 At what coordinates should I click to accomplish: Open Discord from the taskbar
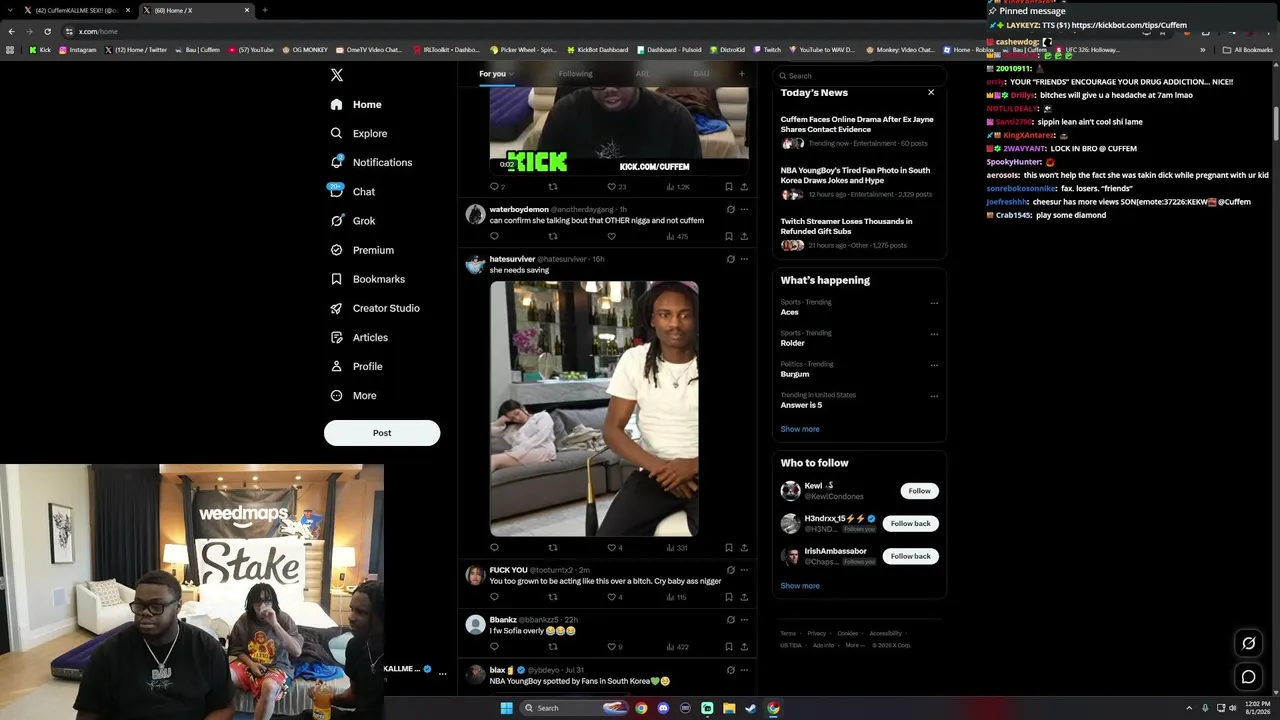pyautogui.click(x=663, y=708)
